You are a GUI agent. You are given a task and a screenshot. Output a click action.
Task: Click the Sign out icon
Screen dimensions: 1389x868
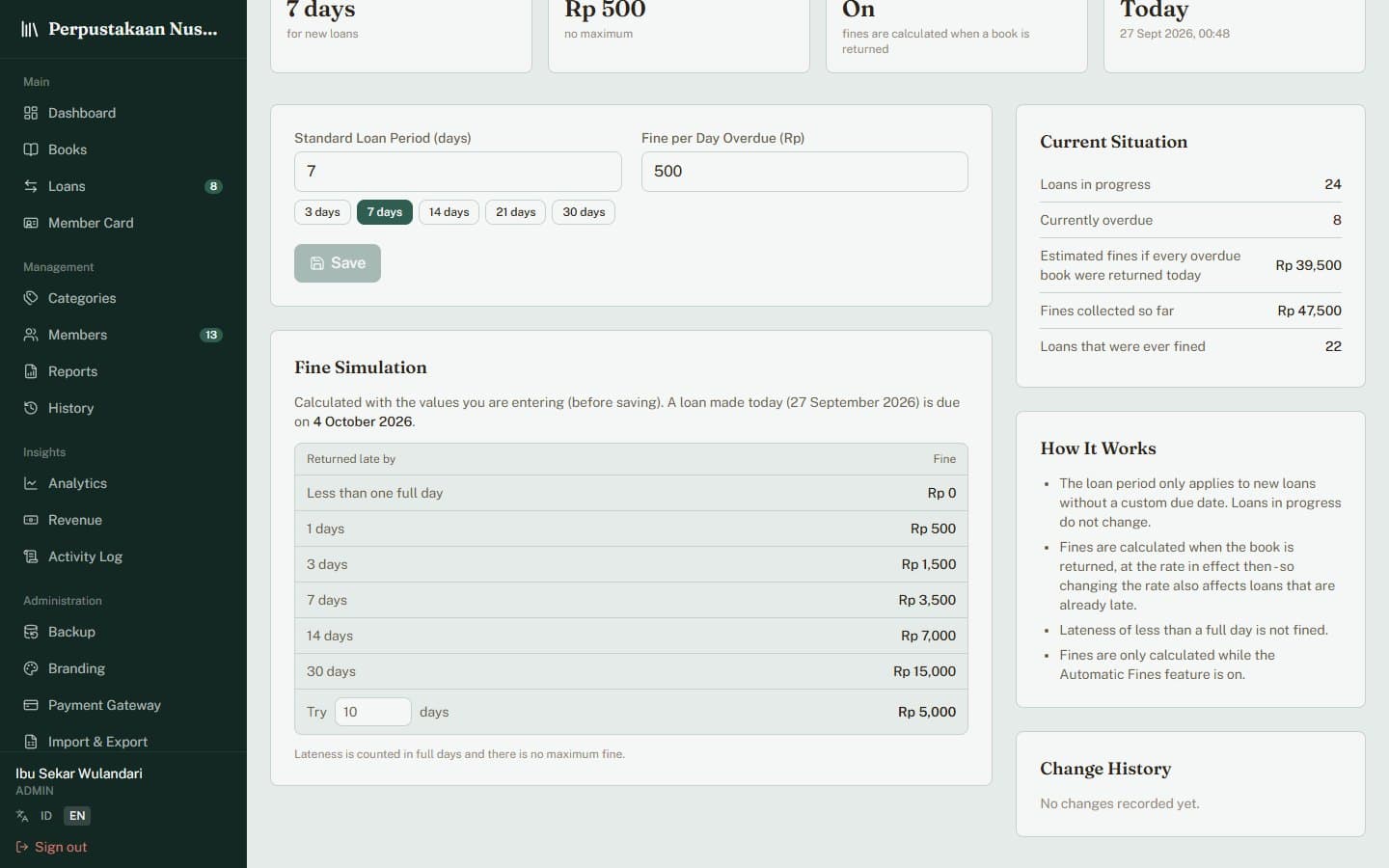[x=22, y=847]
